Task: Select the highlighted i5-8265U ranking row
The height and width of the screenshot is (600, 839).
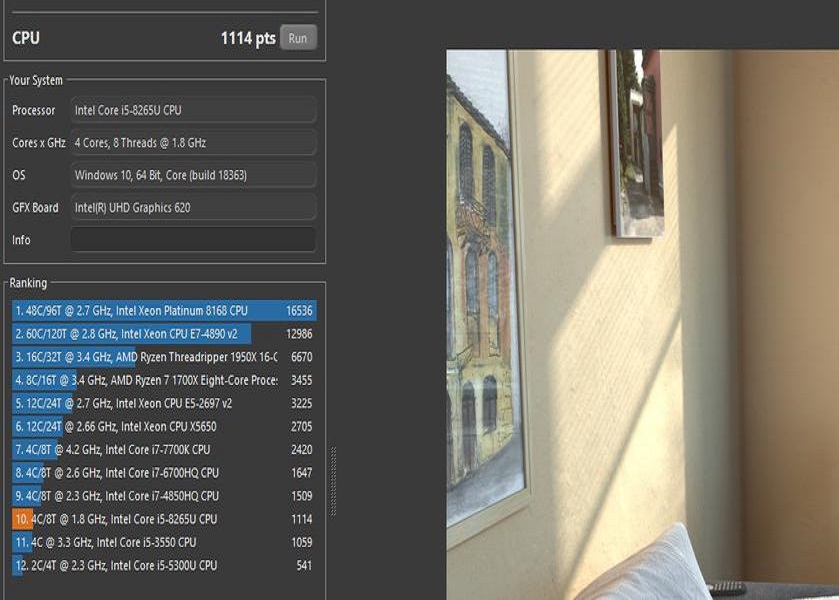Action: coord(164,519)
